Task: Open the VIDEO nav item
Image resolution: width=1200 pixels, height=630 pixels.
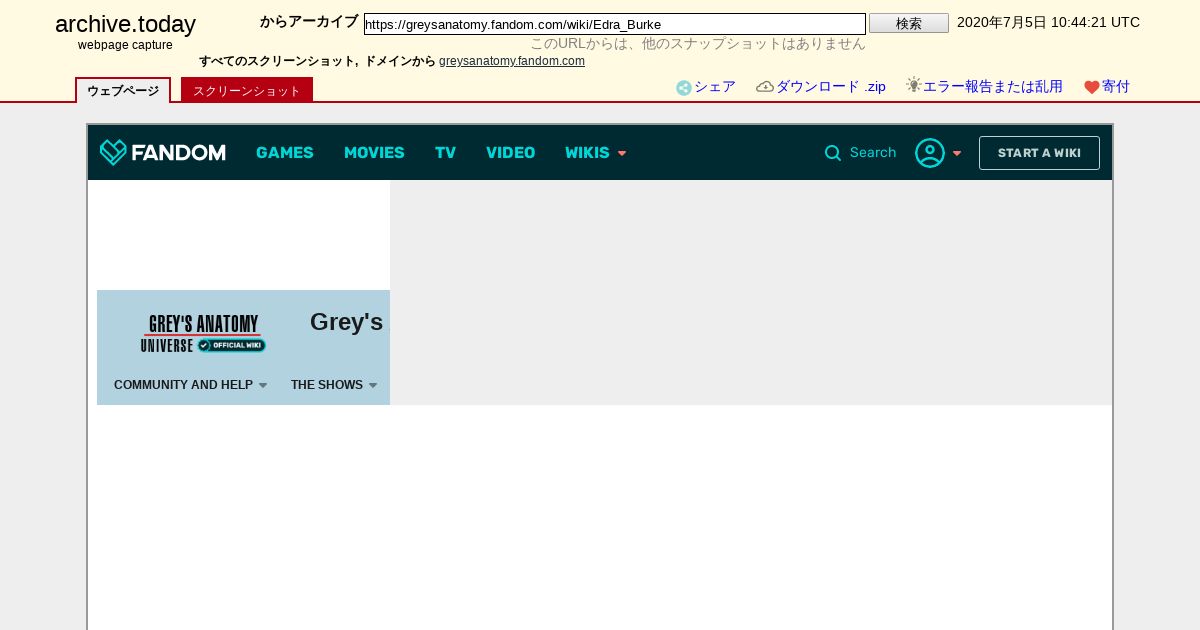Action: 511,153
